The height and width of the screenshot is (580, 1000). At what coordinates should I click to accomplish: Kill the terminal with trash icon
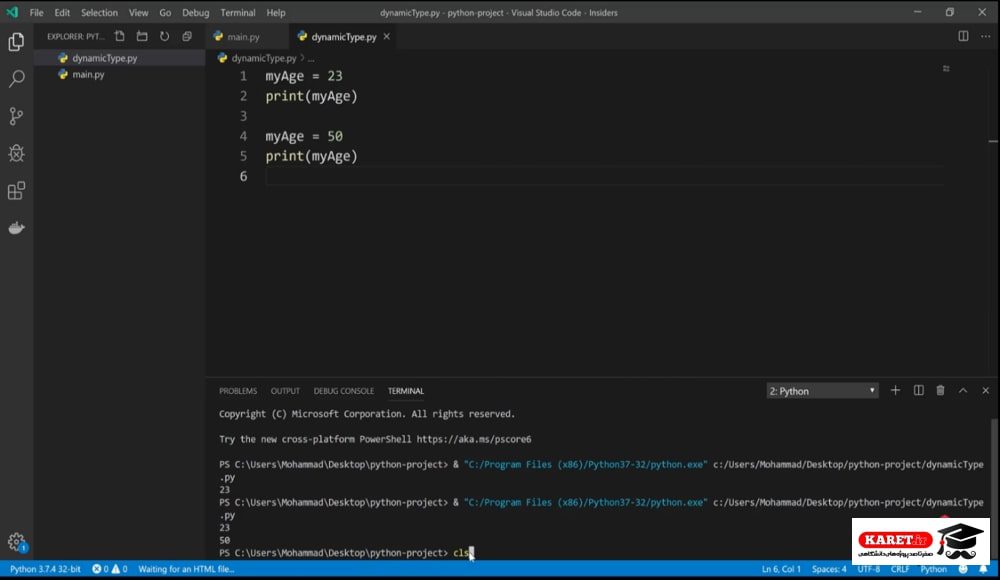pyautogui.click(x=940, y=390)
